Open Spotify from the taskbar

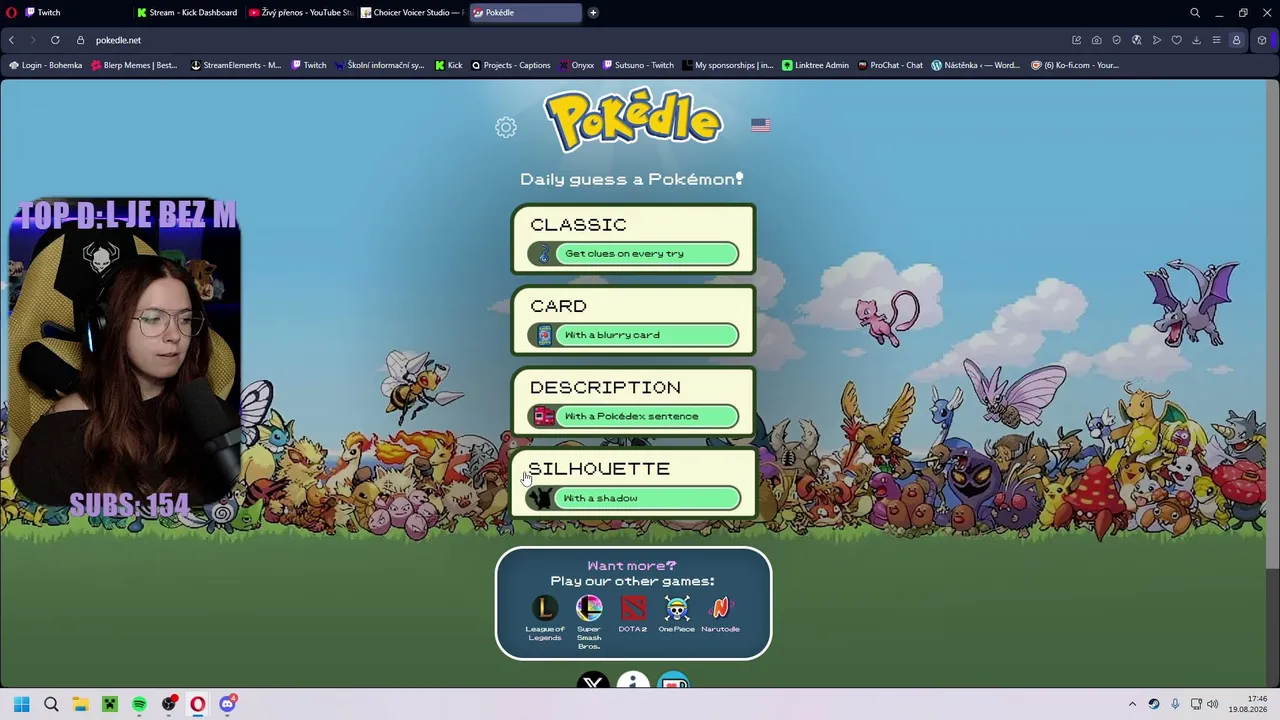[139, 704]
